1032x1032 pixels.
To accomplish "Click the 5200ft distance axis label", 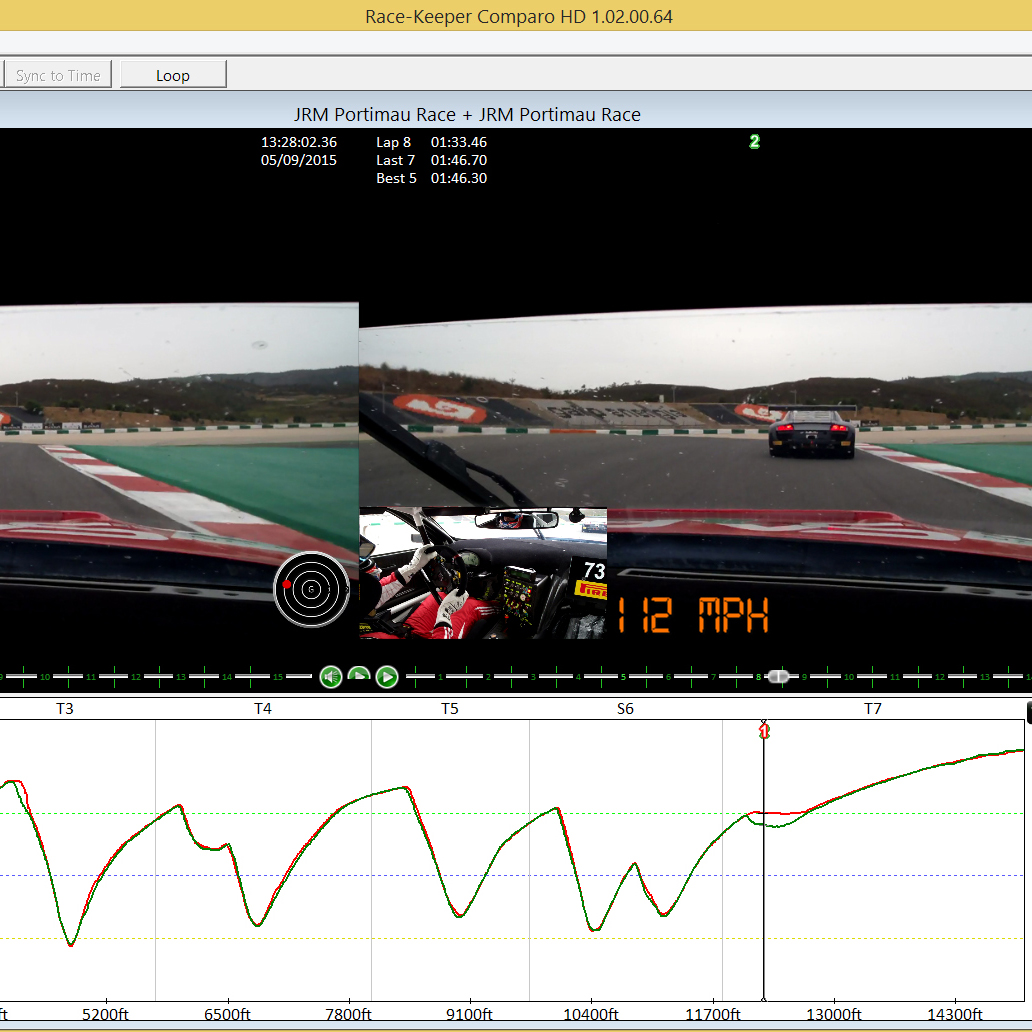I will click(105, 1014).
